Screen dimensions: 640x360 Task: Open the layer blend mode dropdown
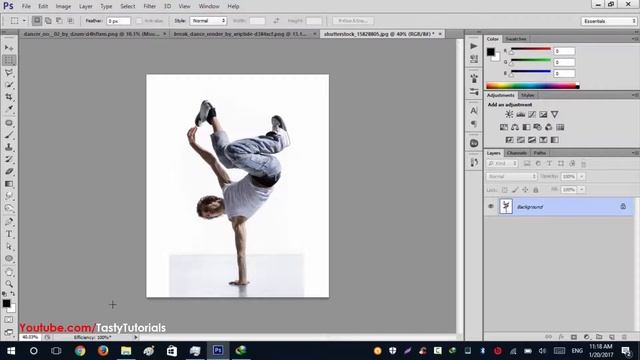(x=511, y=176)
